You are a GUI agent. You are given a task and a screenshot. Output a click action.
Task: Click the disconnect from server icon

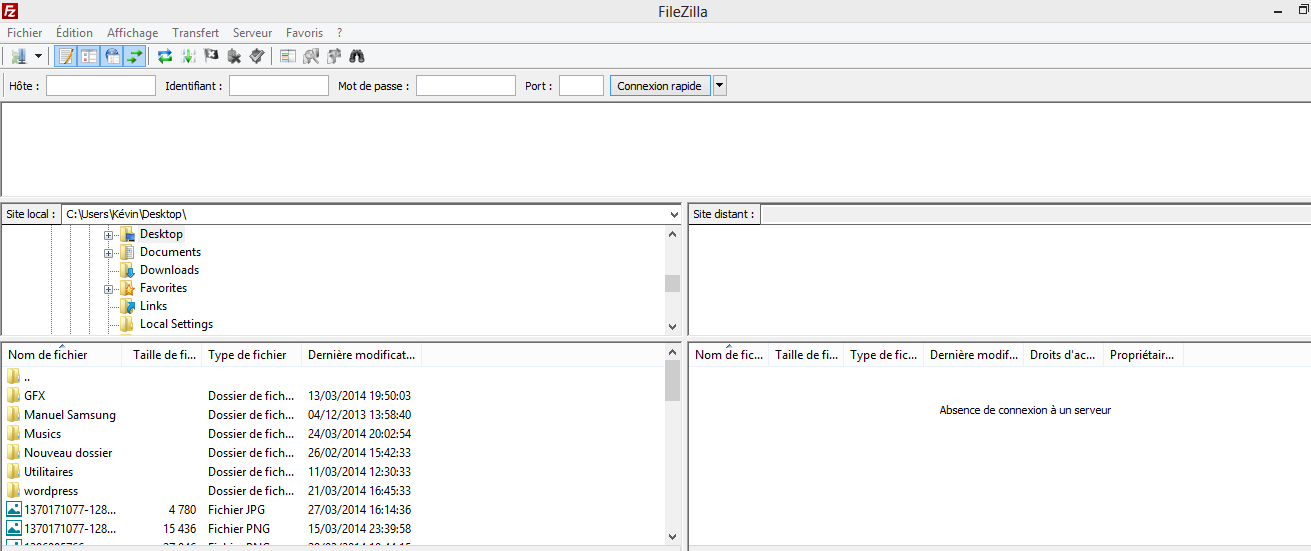pos(234,56)
